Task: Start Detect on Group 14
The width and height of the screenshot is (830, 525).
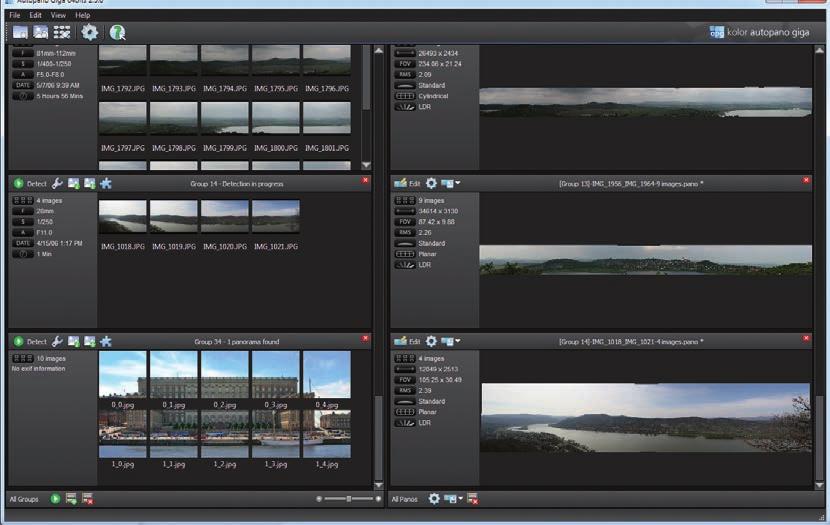Action: pos(30,184)
